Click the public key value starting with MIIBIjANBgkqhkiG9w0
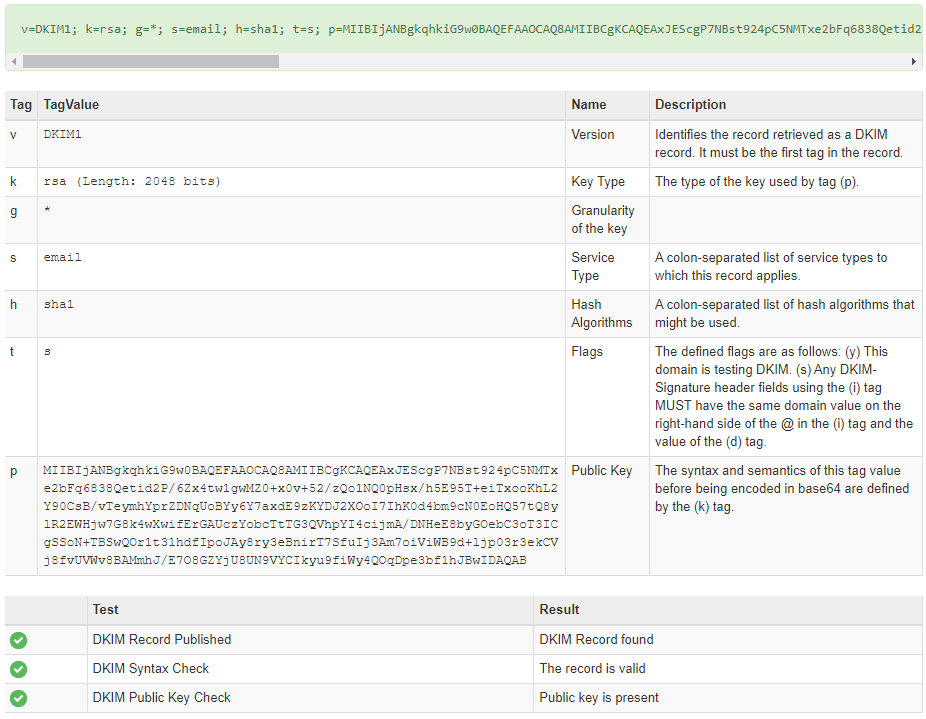 pos(301,515)
